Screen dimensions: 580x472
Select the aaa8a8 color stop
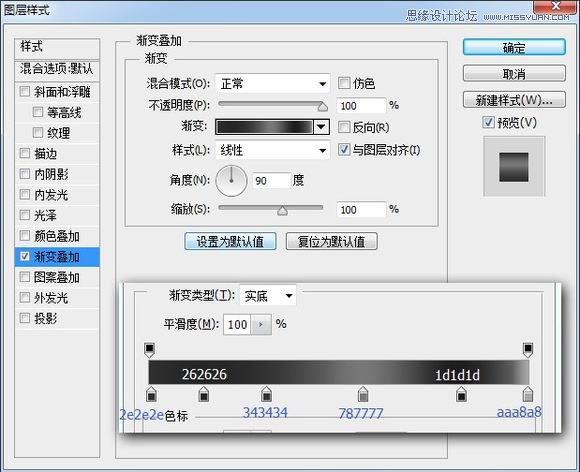[528, 395]
